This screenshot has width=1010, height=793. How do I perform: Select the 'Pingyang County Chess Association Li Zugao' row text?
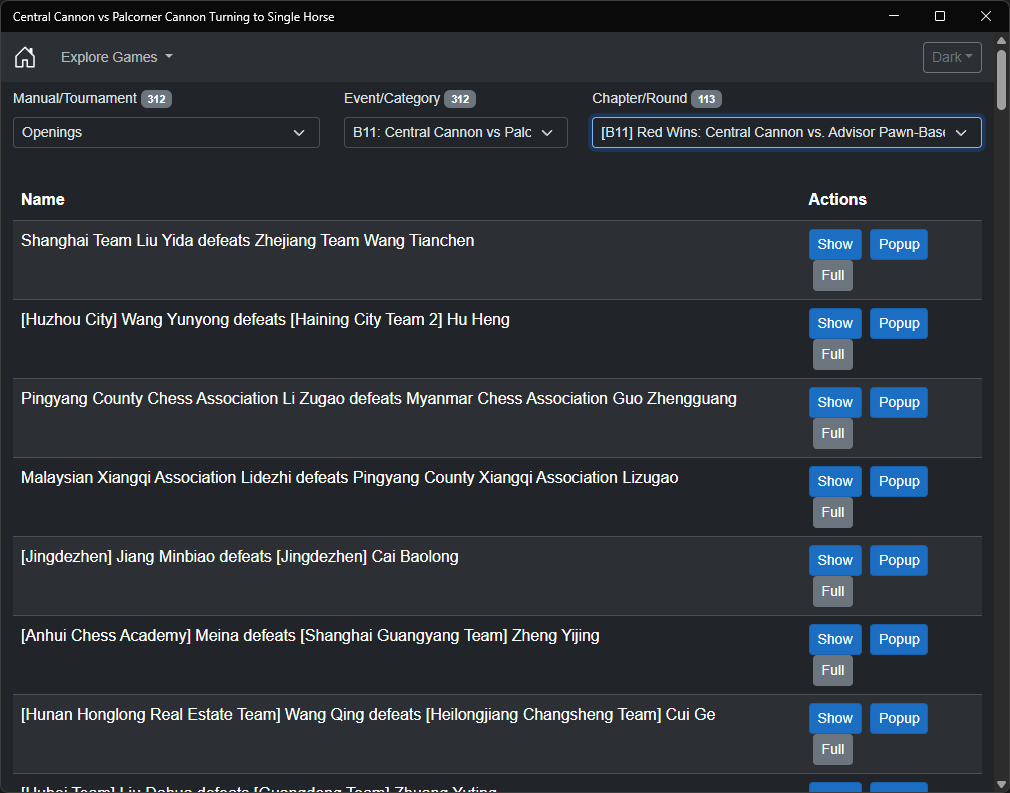379,399
